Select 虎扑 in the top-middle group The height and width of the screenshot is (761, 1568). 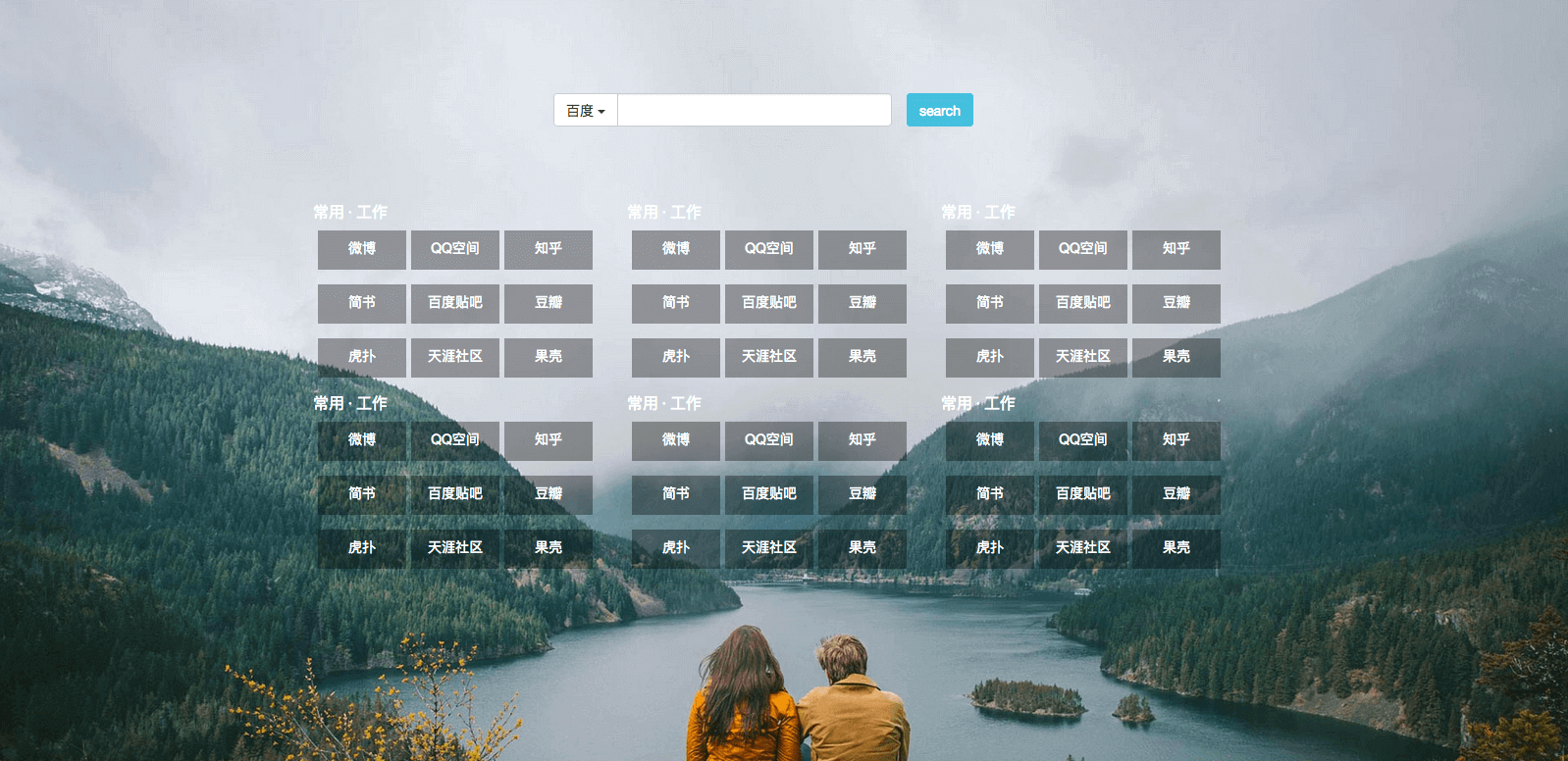[676, 358]
